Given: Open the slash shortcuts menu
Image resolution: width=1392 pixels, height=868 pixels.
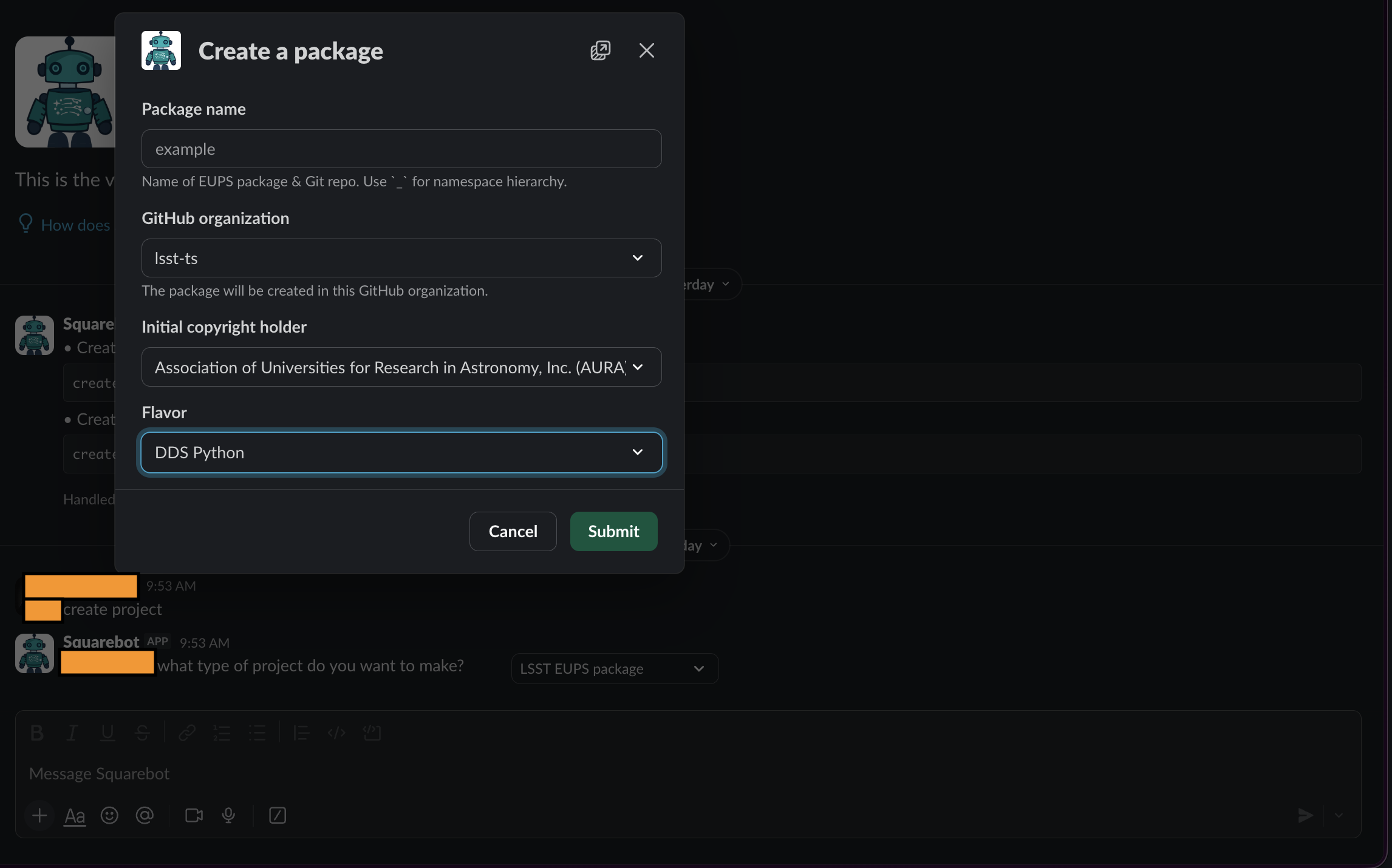Looking at the screenshot, I should tap(278, 815).
